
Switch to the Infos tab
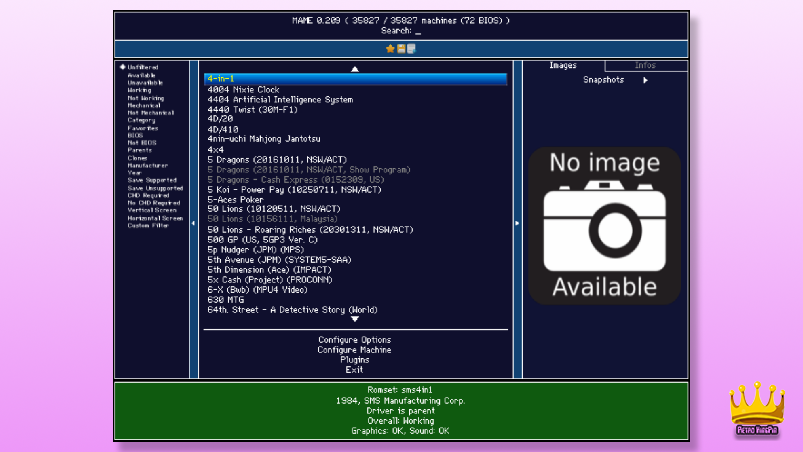(x=645, y=66)
